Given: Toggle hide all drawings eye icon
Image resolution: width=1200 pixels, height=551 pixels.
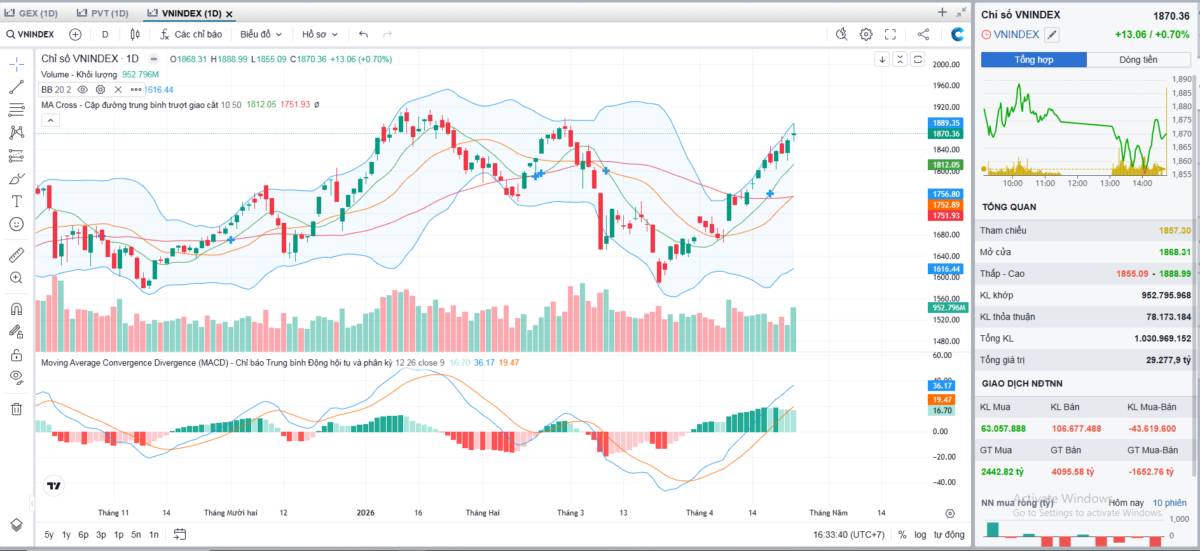Looking at the screenshot, I should point(16,377).
